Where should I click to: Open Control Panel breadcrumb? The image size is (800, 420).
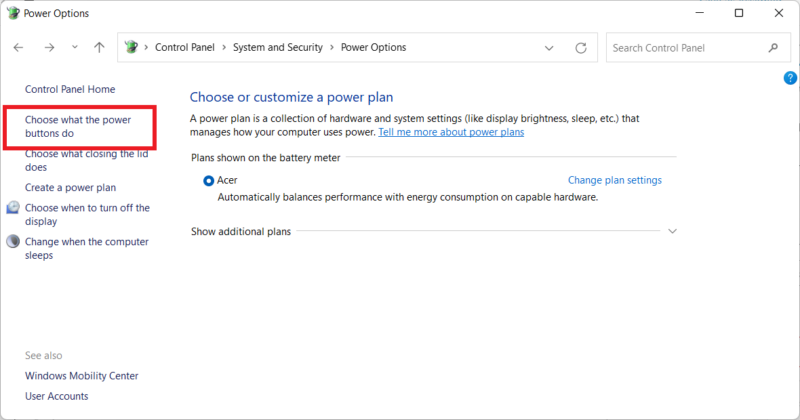tap(185, 47)
